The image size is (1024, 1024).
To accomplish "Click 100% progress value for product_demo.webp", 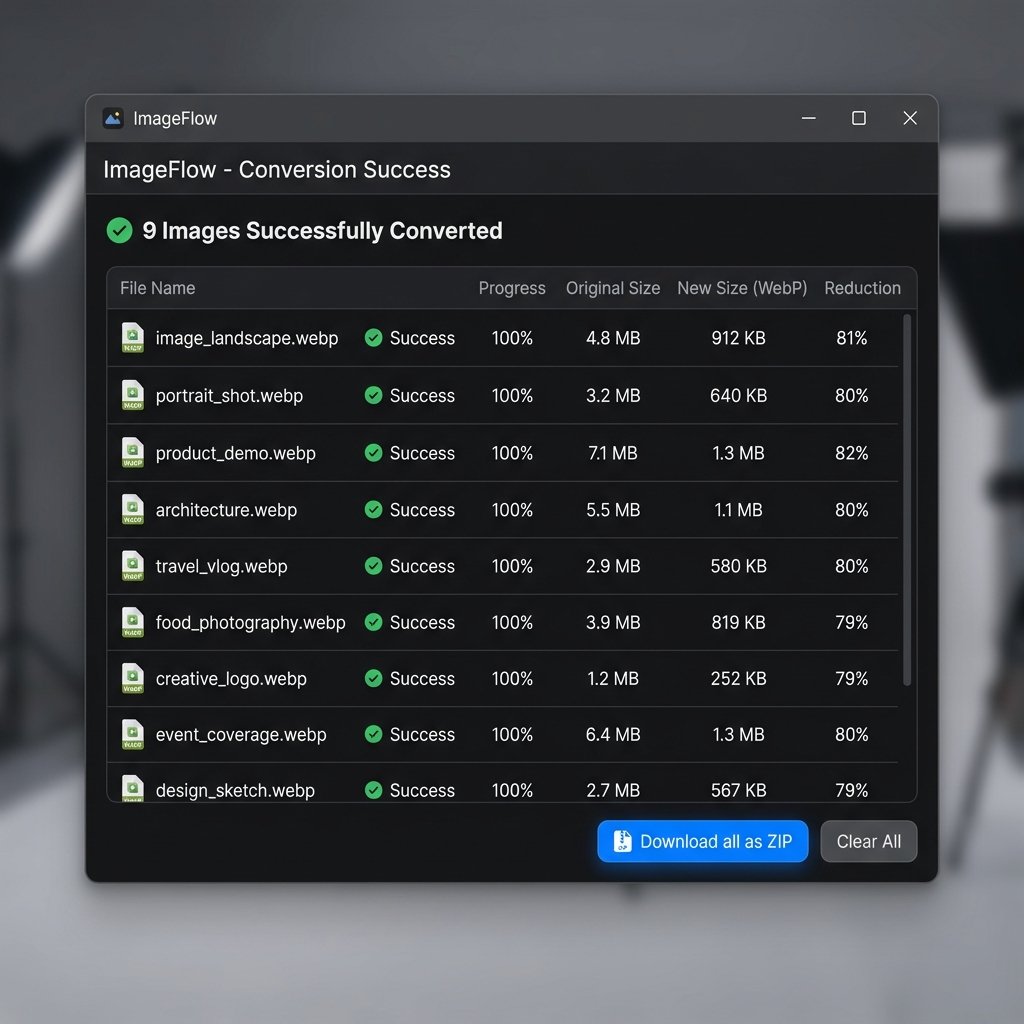I will (512, 453).
